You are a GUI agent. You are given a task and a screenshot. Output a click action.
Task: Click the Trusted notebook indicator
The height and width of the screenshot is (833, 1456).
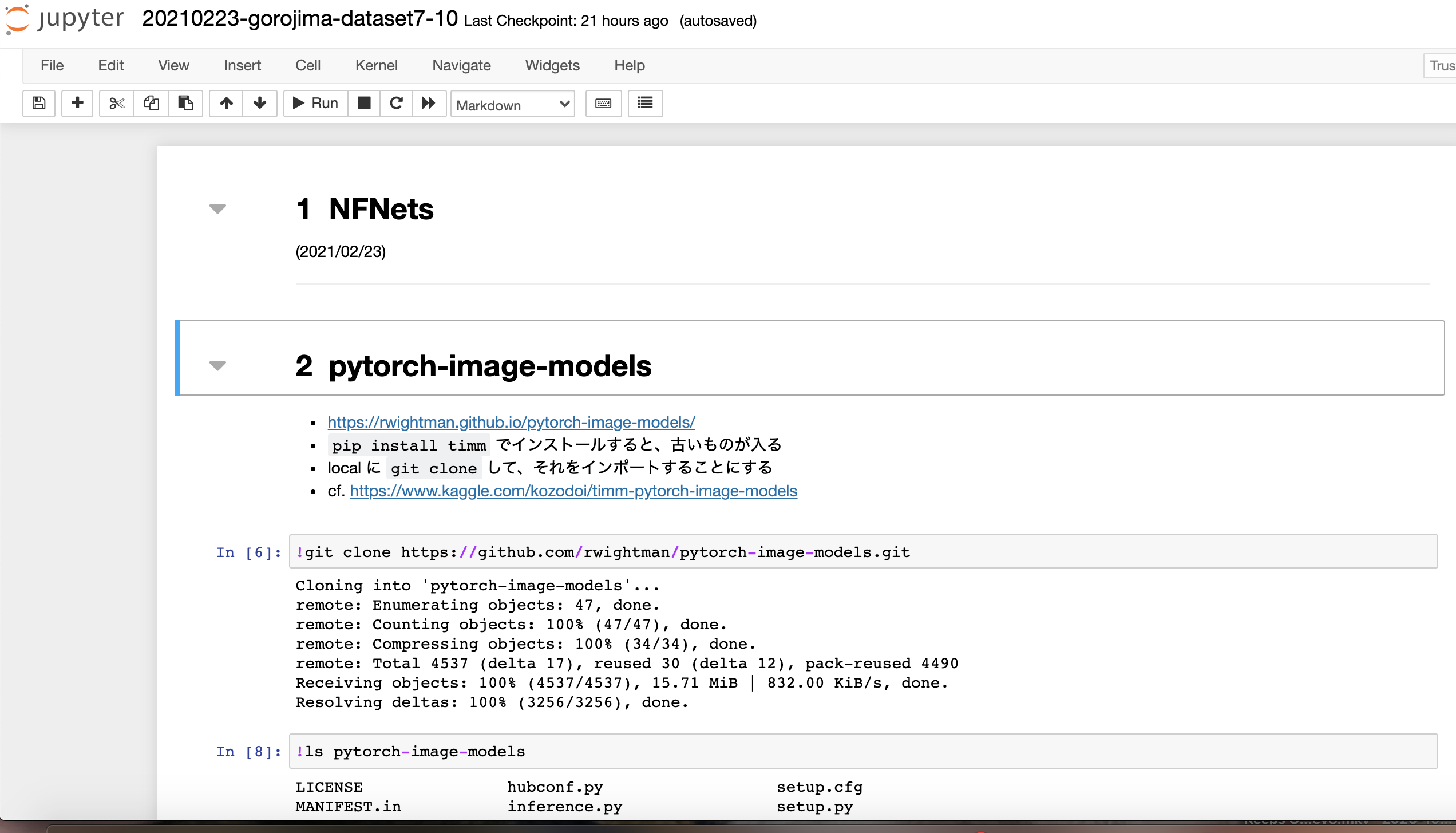[1441, 65]
